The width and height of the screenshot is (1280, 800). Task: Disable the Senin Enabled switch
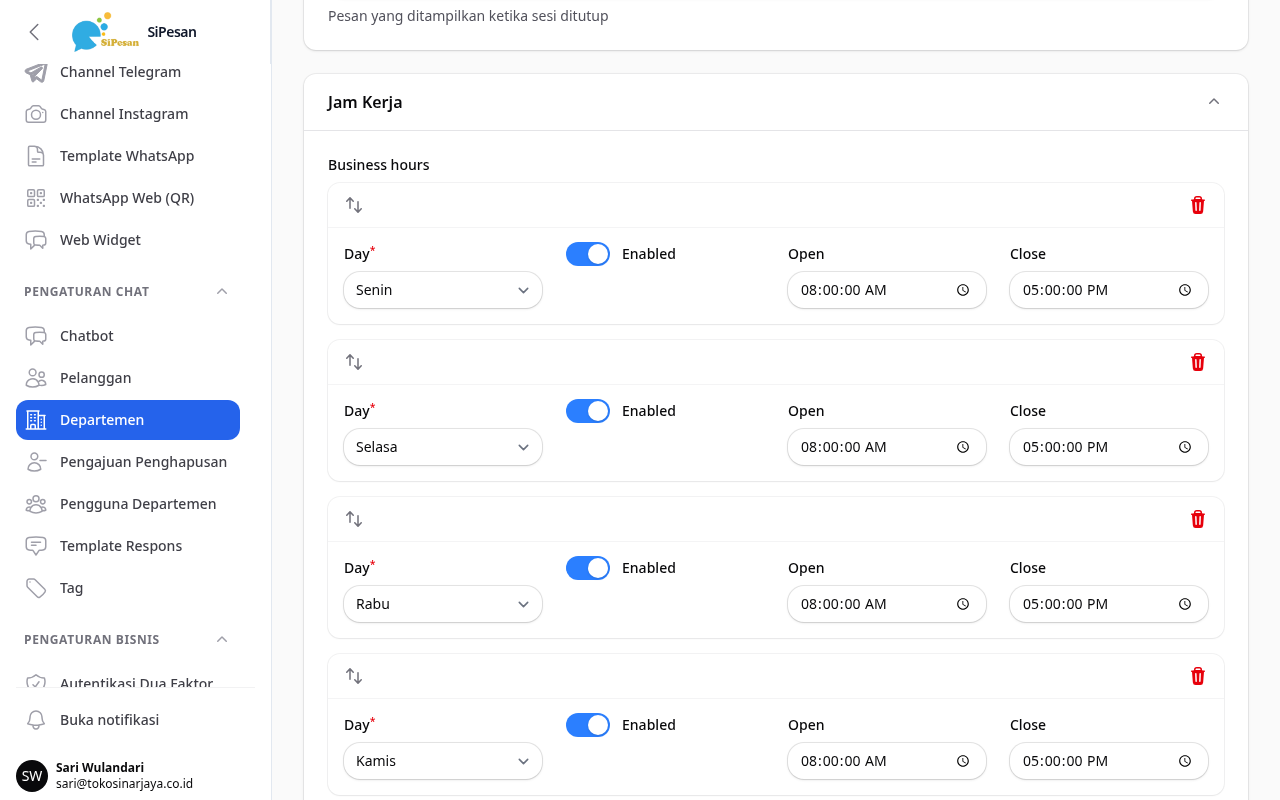(588, 254)
